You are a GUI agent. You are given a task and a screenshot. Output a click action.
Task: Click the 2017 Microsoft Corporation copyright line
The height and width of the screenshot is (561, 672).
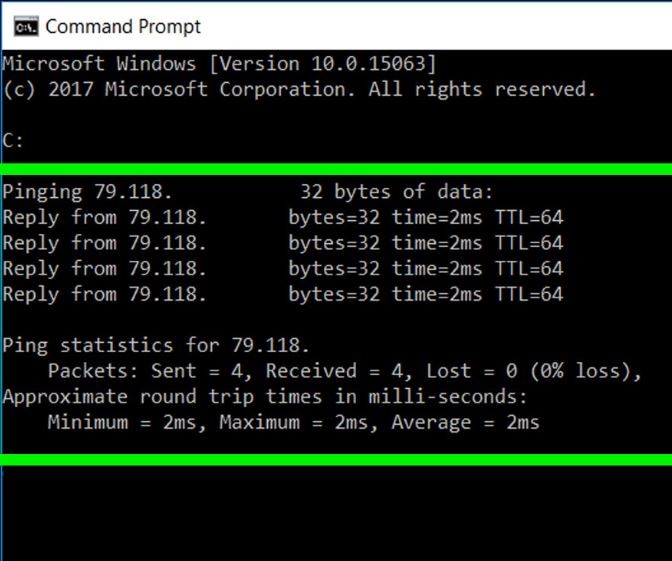[x=299, y=89]
